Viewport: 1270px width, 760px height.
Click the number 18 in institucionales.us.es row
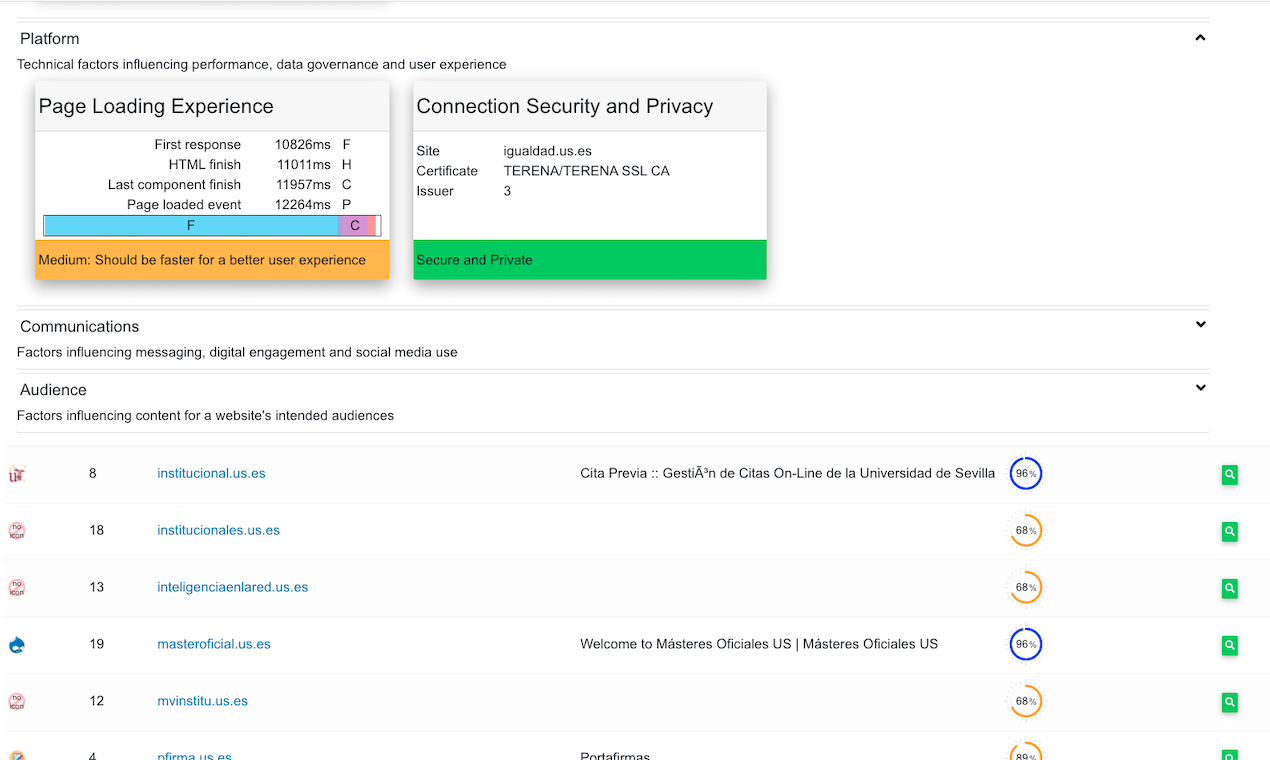[97, 530]
